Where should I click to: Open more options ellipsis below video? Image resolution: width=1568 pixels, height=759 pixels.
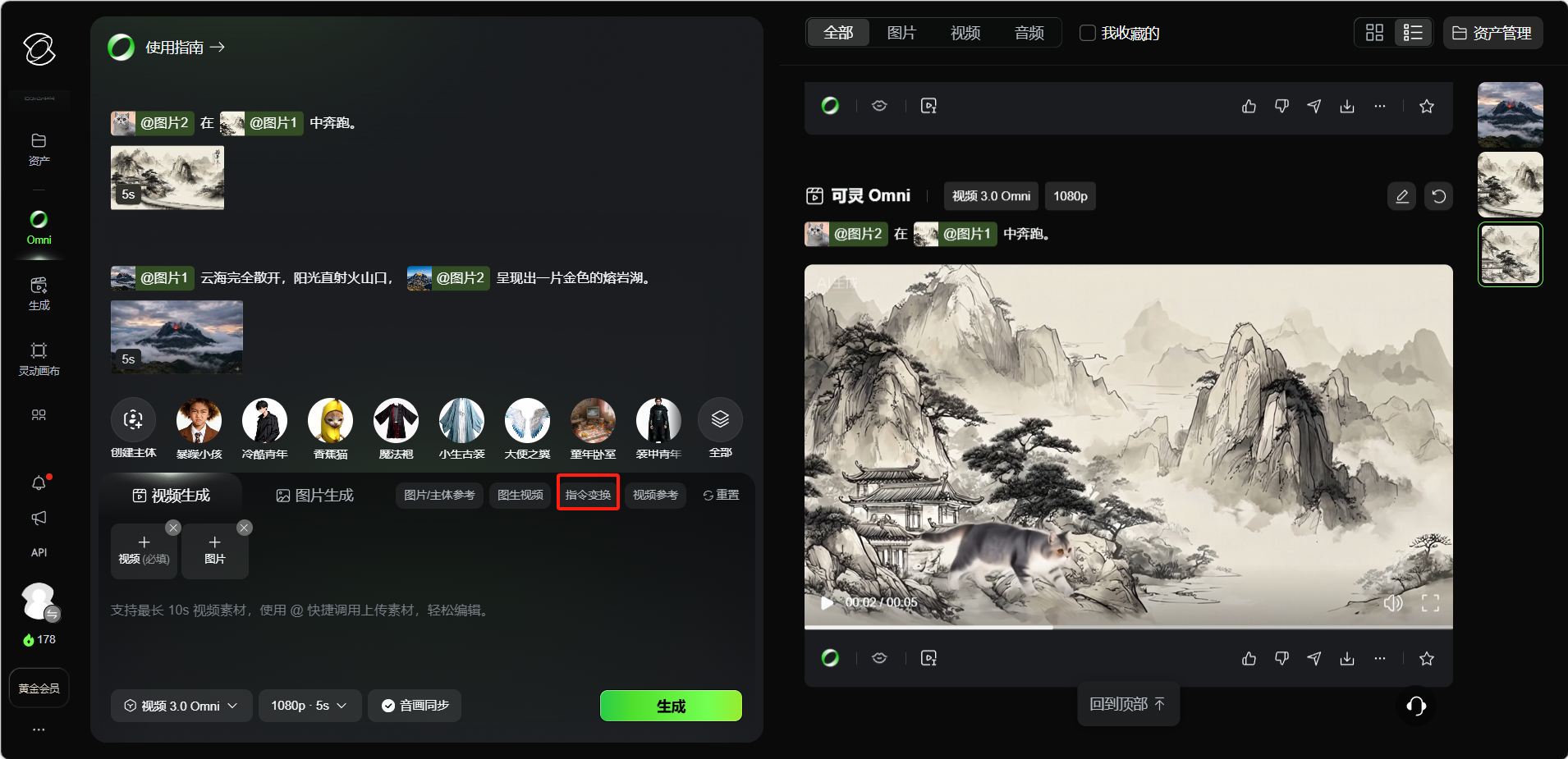pyautogui.click(x=1380, y=658)
